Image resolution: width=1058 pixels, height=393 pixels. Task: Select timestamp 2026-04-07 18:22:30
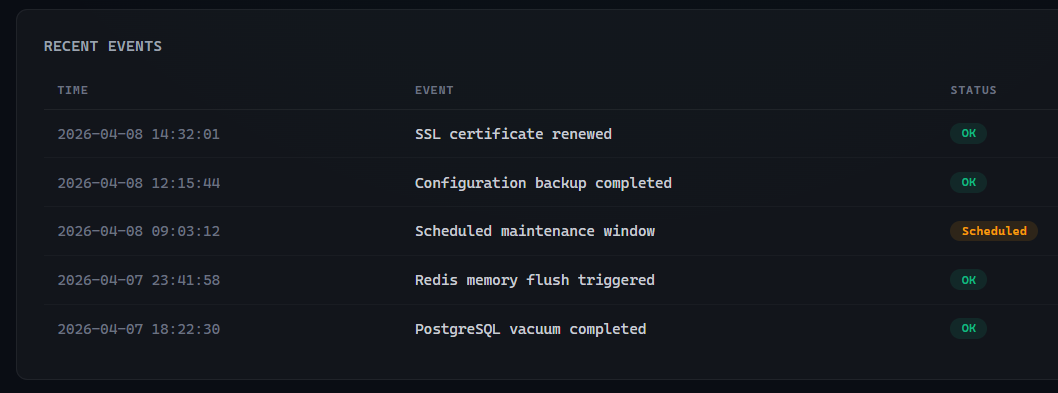[138, 330]
